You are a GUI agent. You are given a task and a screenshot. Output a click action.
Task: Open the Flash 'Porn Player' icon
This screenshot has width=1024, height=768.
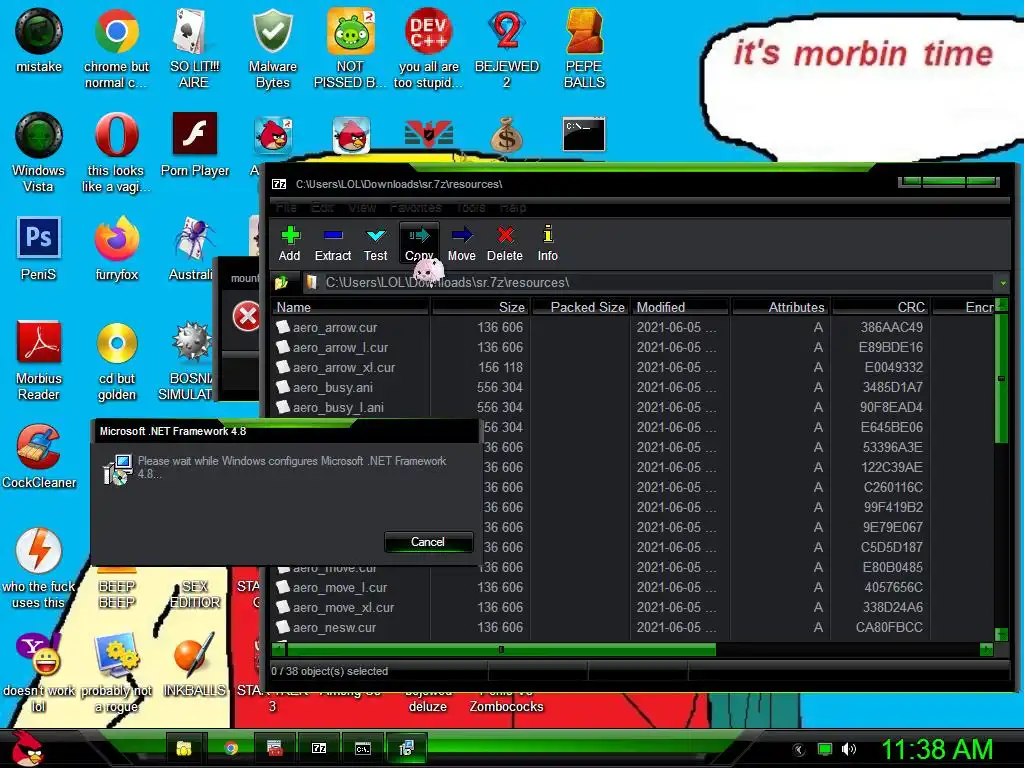[x=195, y=144]
